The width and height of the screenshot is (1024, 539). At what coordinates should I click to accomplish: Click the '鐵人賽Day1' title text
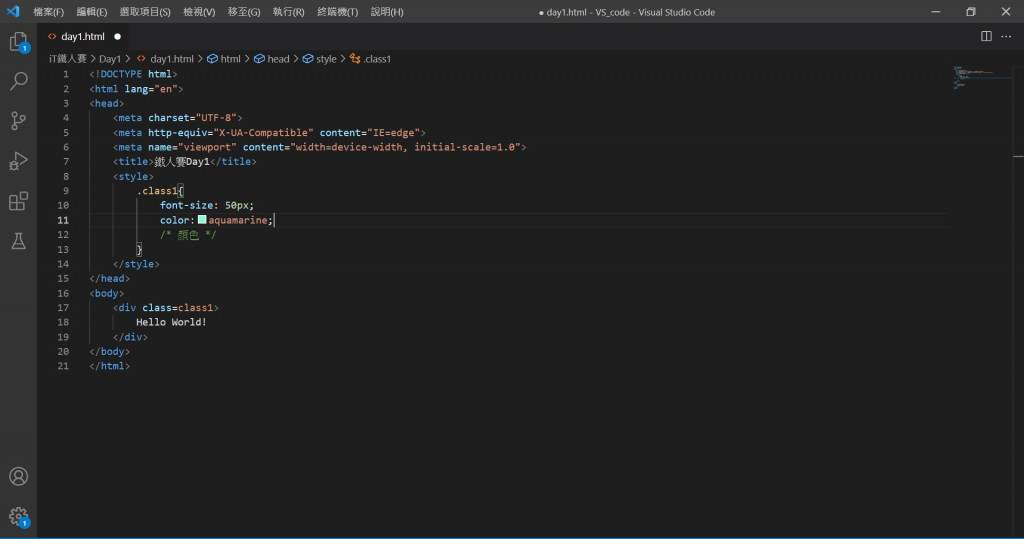coord(182,161)
